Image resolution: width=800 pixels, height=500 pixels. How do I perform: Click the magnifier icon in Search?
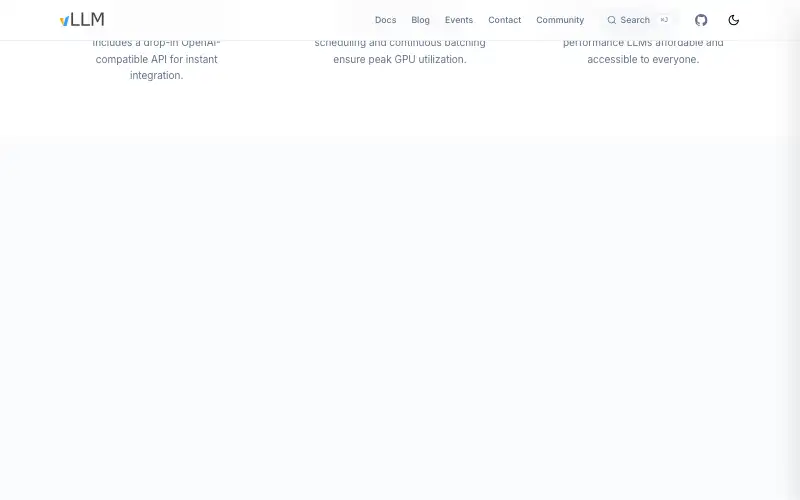pos(611,20)
